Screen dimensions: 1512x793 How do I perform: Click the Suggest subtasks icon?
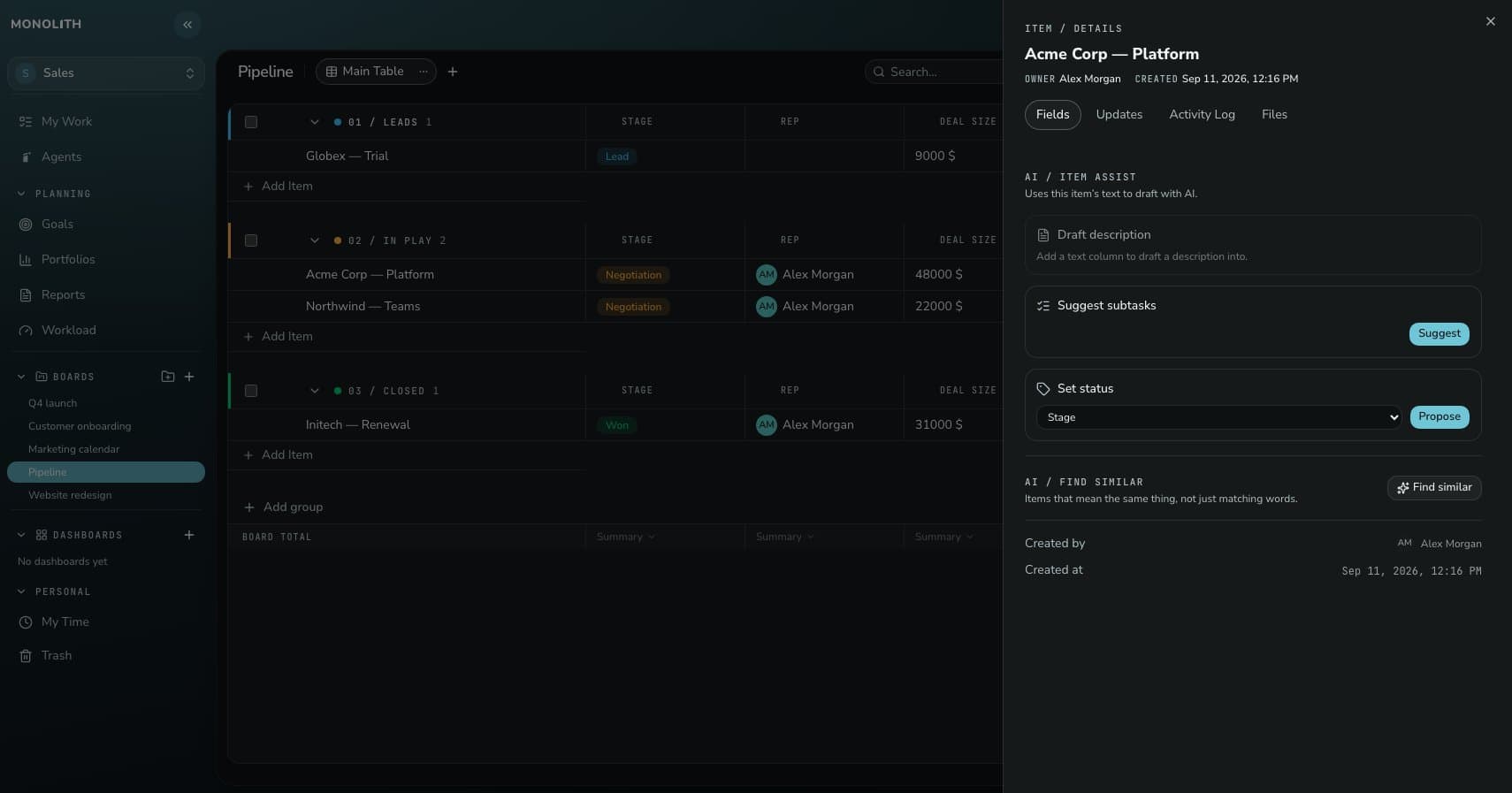click(x=1043, y=306)
